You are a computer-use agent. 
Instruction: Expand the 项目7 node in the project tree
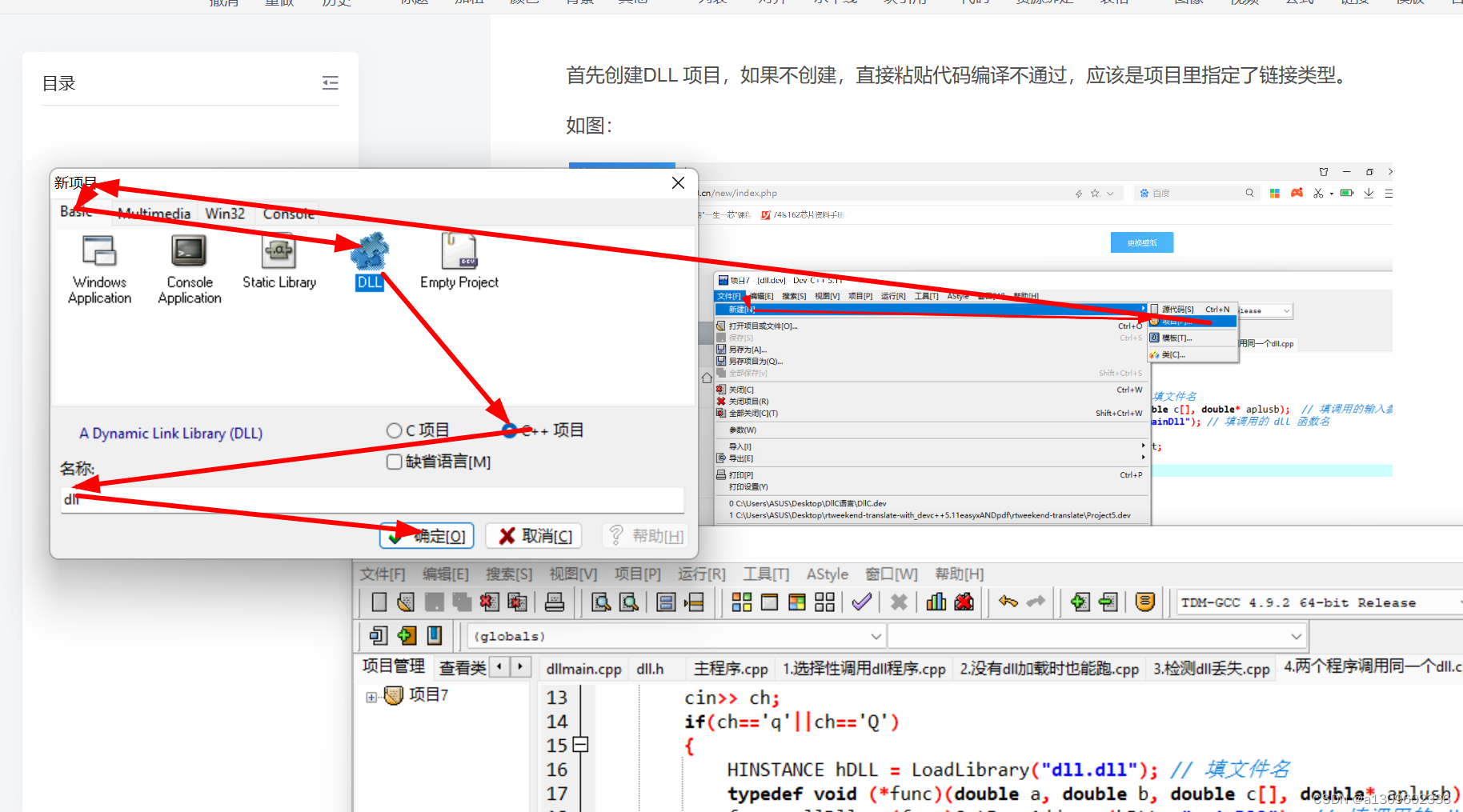pos(371,695)
